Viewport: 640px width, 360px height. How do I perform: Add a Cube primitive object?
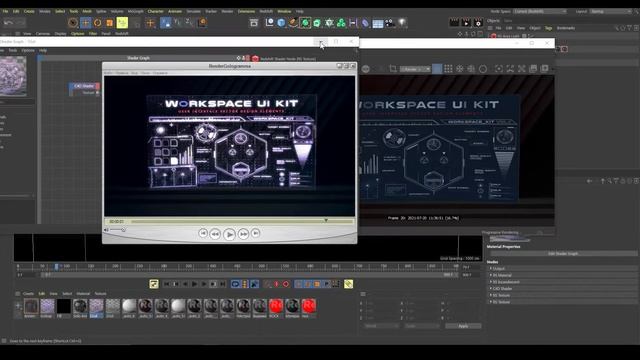pos(281,23)
